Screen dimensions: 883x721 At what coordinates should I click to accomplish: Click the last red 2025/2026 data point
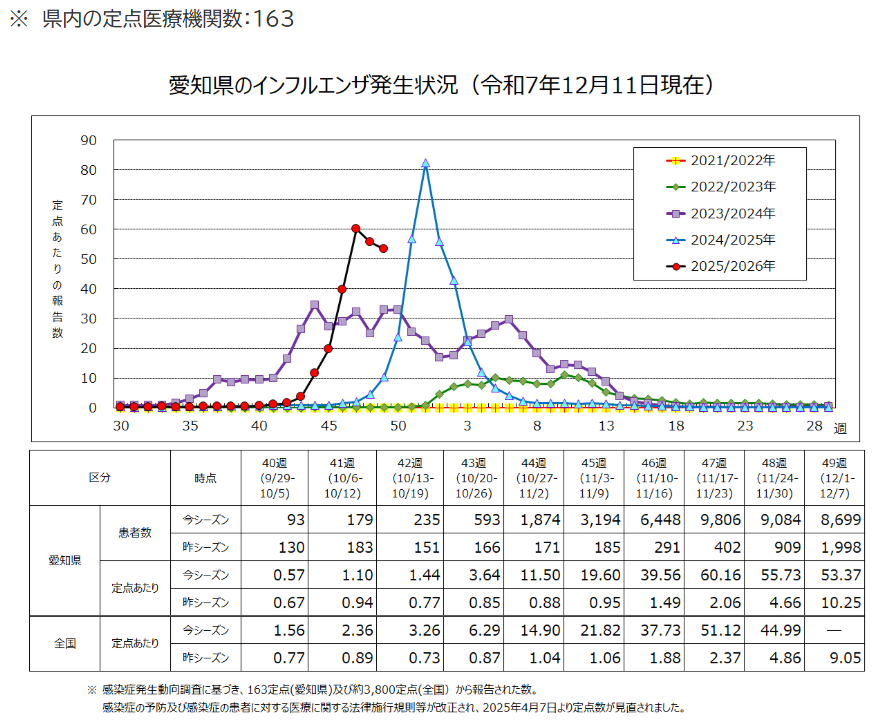click(384, 249)
